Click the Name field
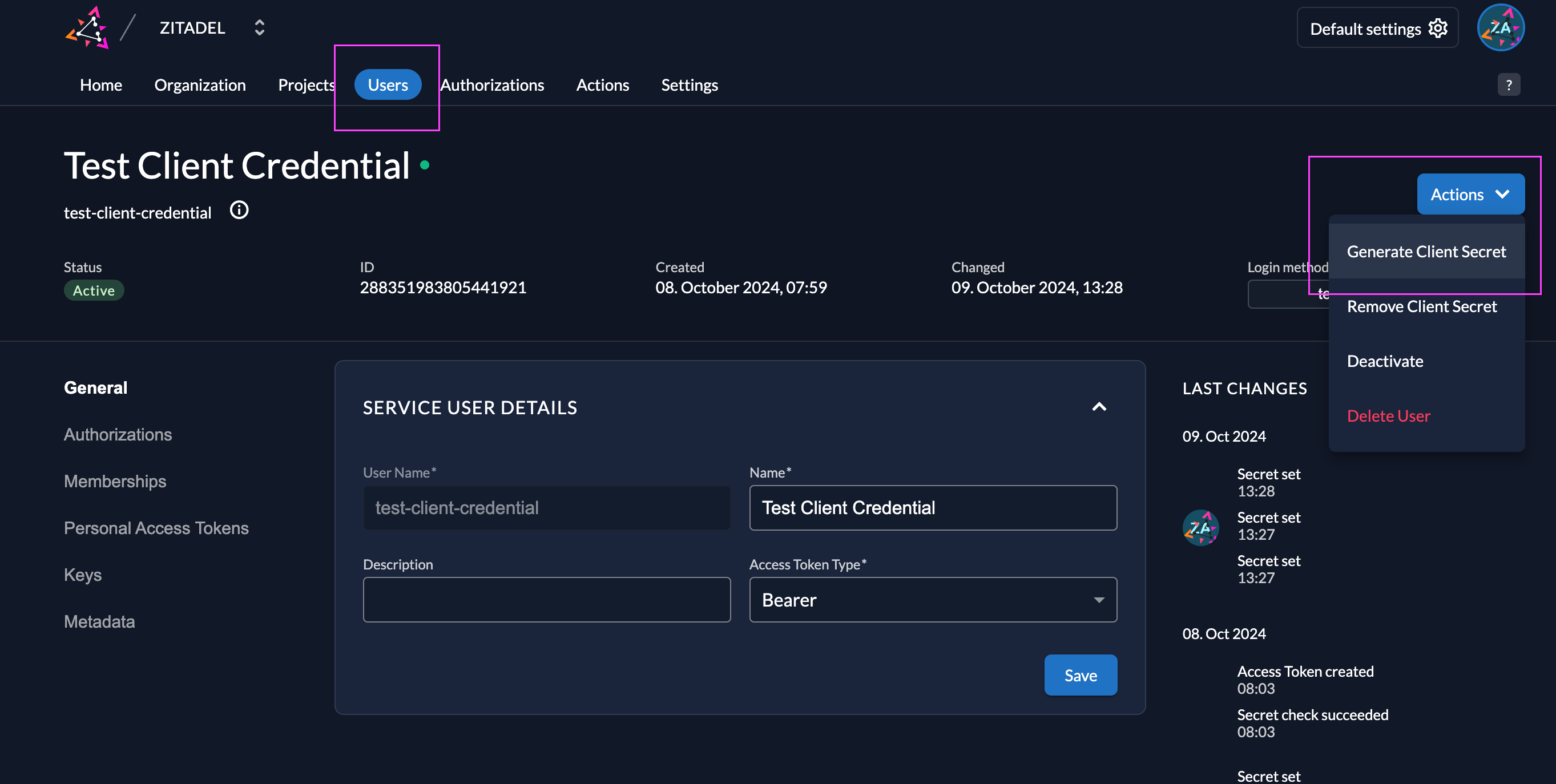This screenshot has height=784, width=1556. [x=933, y=508]
